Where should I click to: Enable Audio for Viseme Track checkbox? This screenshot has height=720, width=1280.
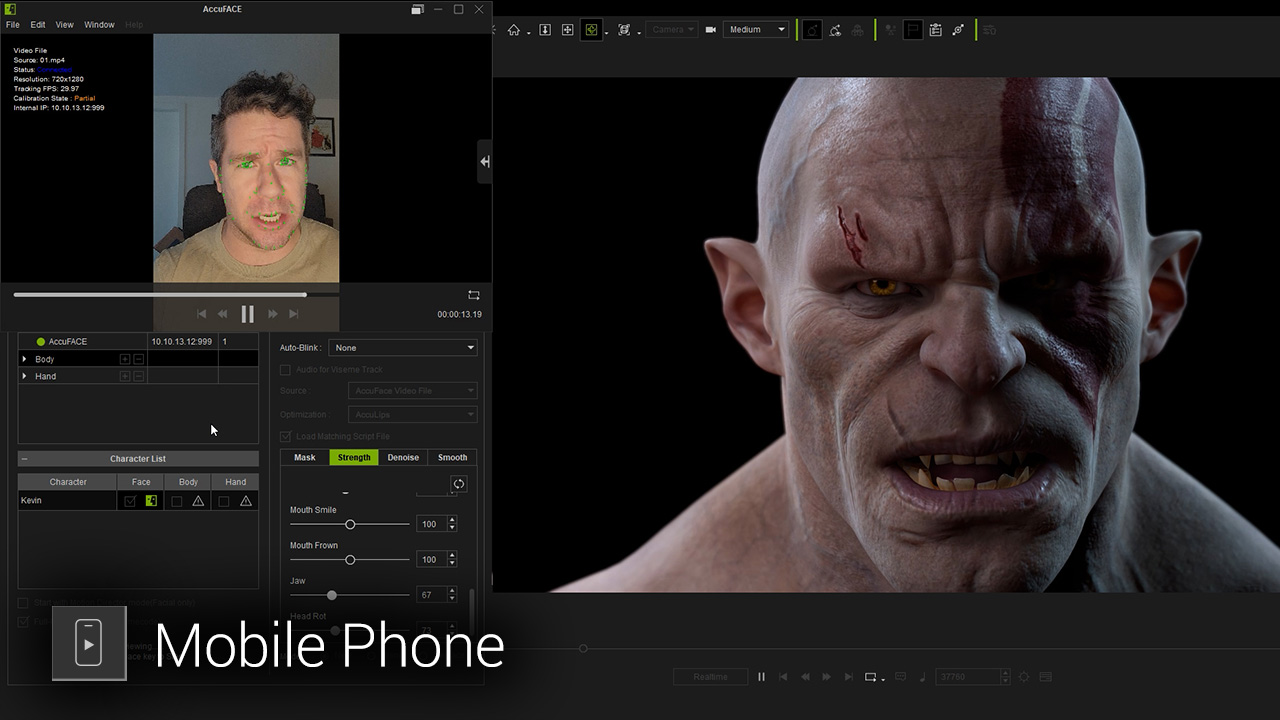pos(285,370)
